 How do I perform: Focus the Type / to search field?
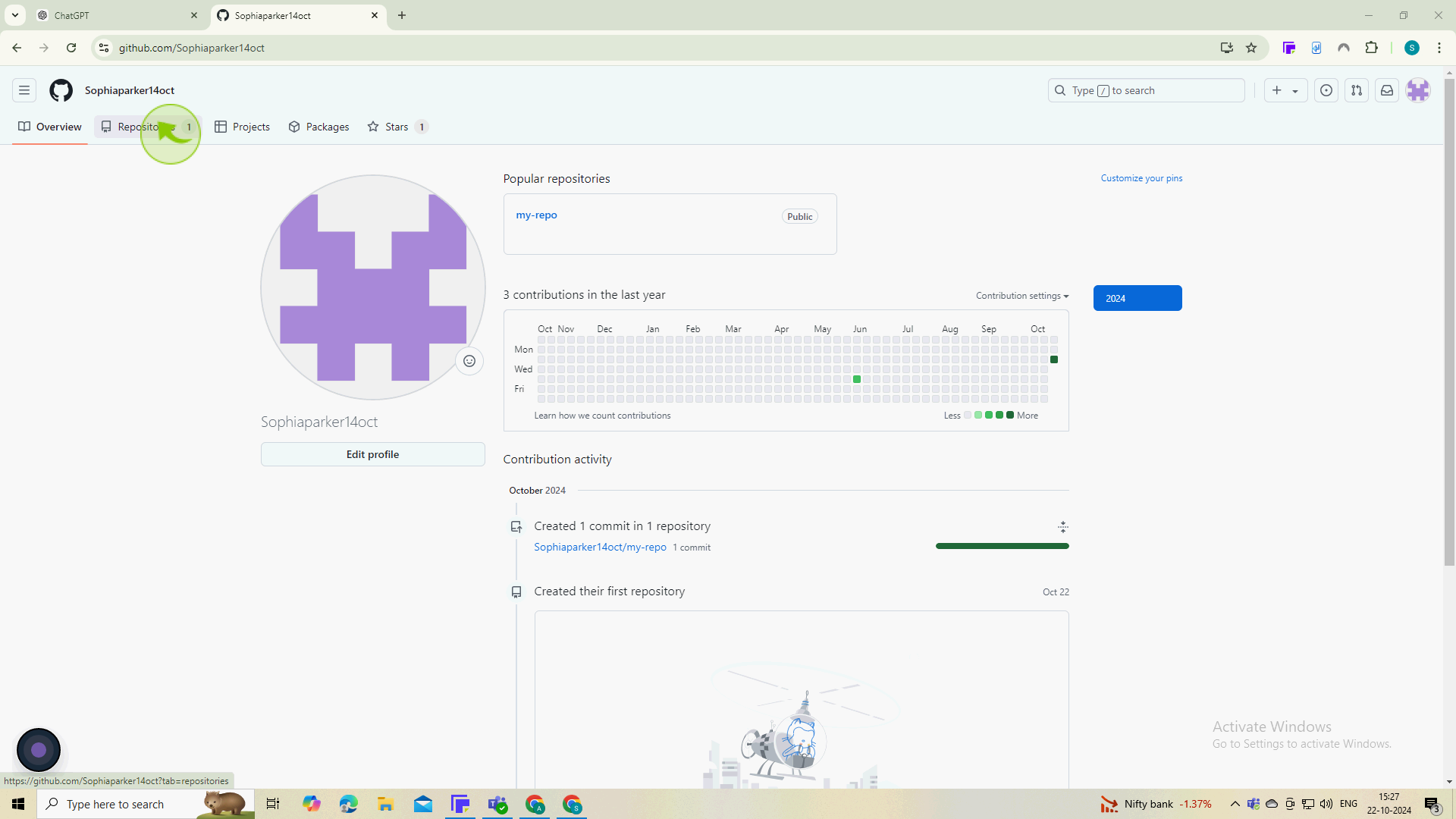tap(1146, 90)
